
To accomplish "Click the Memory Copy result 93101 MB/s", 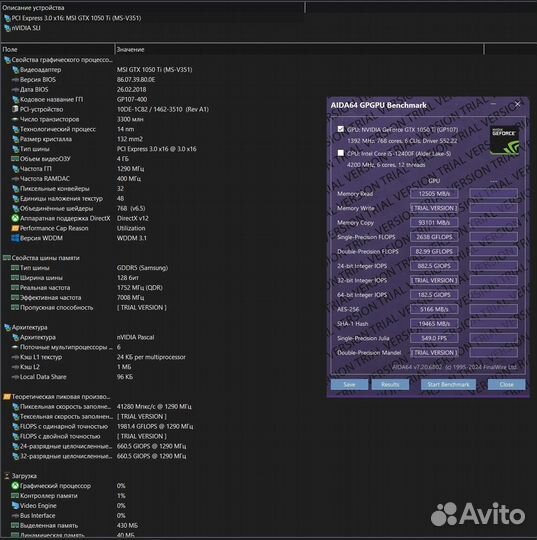I will tap(434, 223).
